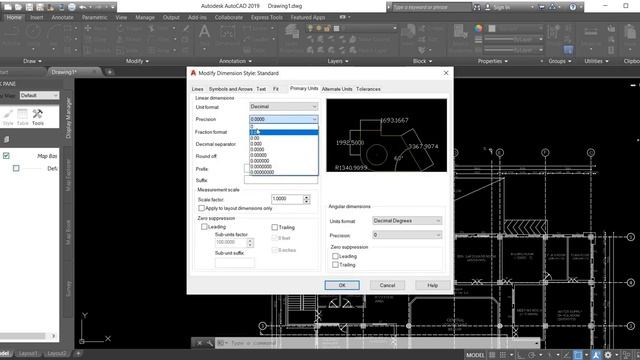Image resolution: width=640 pixels, height=360 pixels.
Task: Open the Annotate ribbon tab
Action: pos(62,18)
